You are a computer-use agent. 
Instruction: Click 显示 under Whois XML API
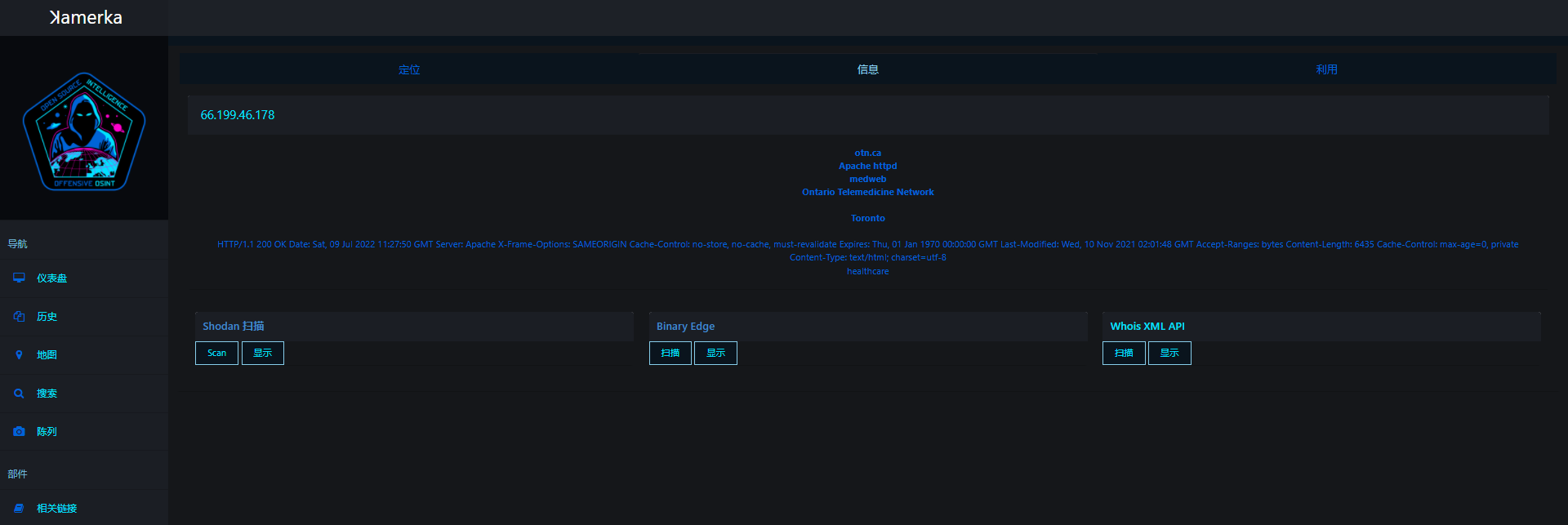1169,353
